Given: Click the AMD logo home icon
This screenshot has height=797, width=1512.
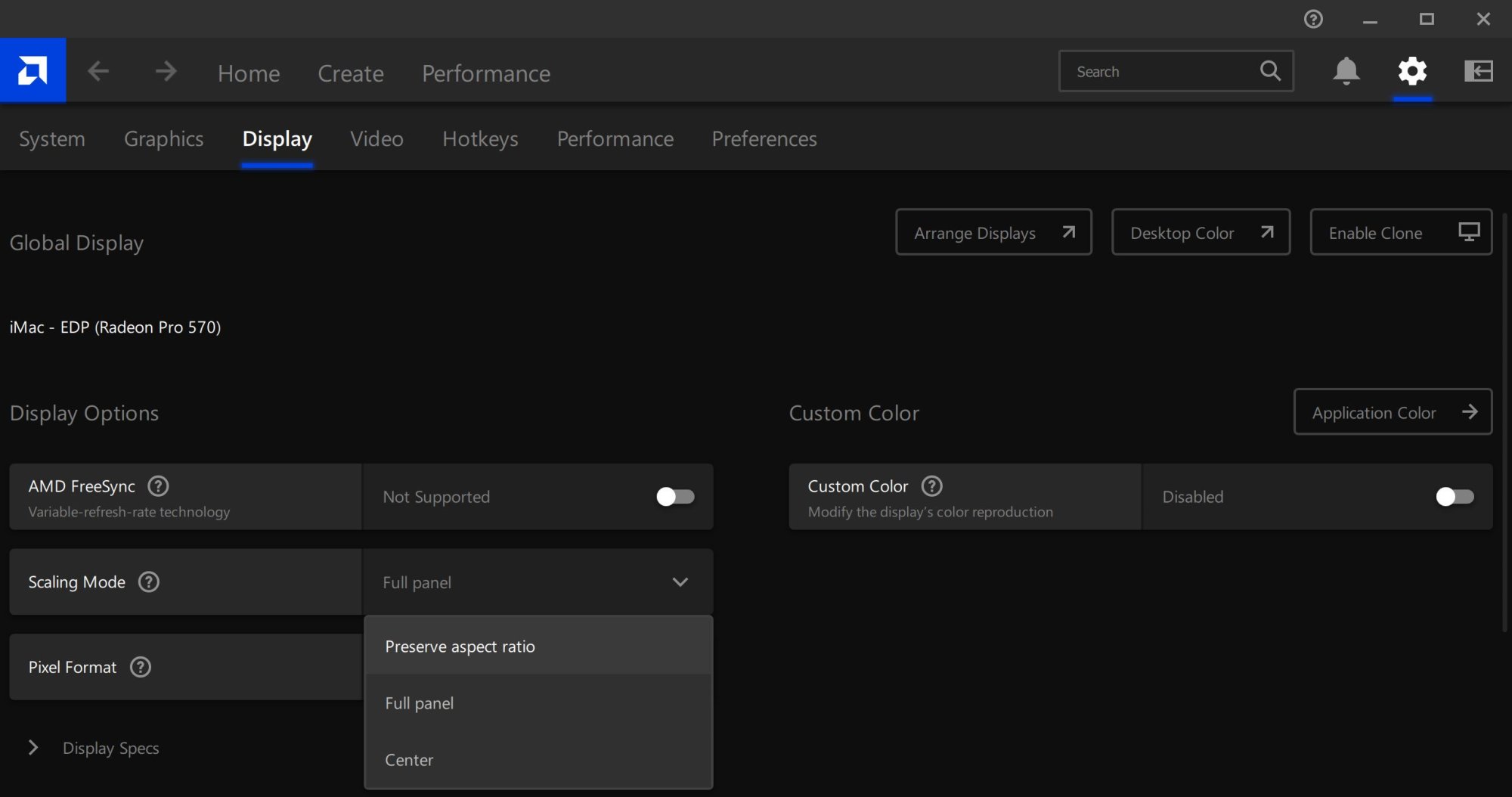Looking at the screenshot, I should 33,70.
